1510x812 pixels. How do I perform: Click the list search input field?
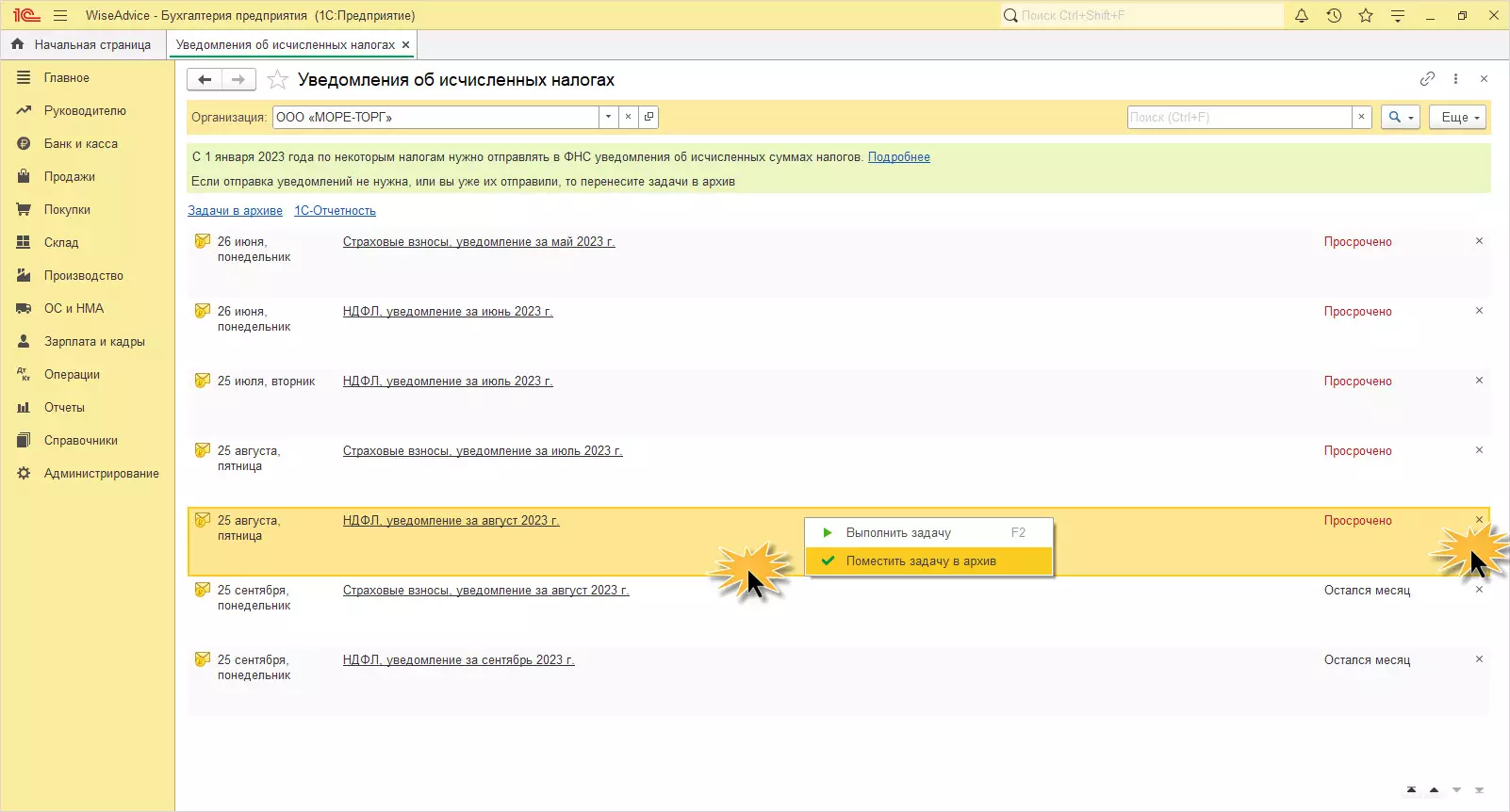click(x=1239, y=117)
